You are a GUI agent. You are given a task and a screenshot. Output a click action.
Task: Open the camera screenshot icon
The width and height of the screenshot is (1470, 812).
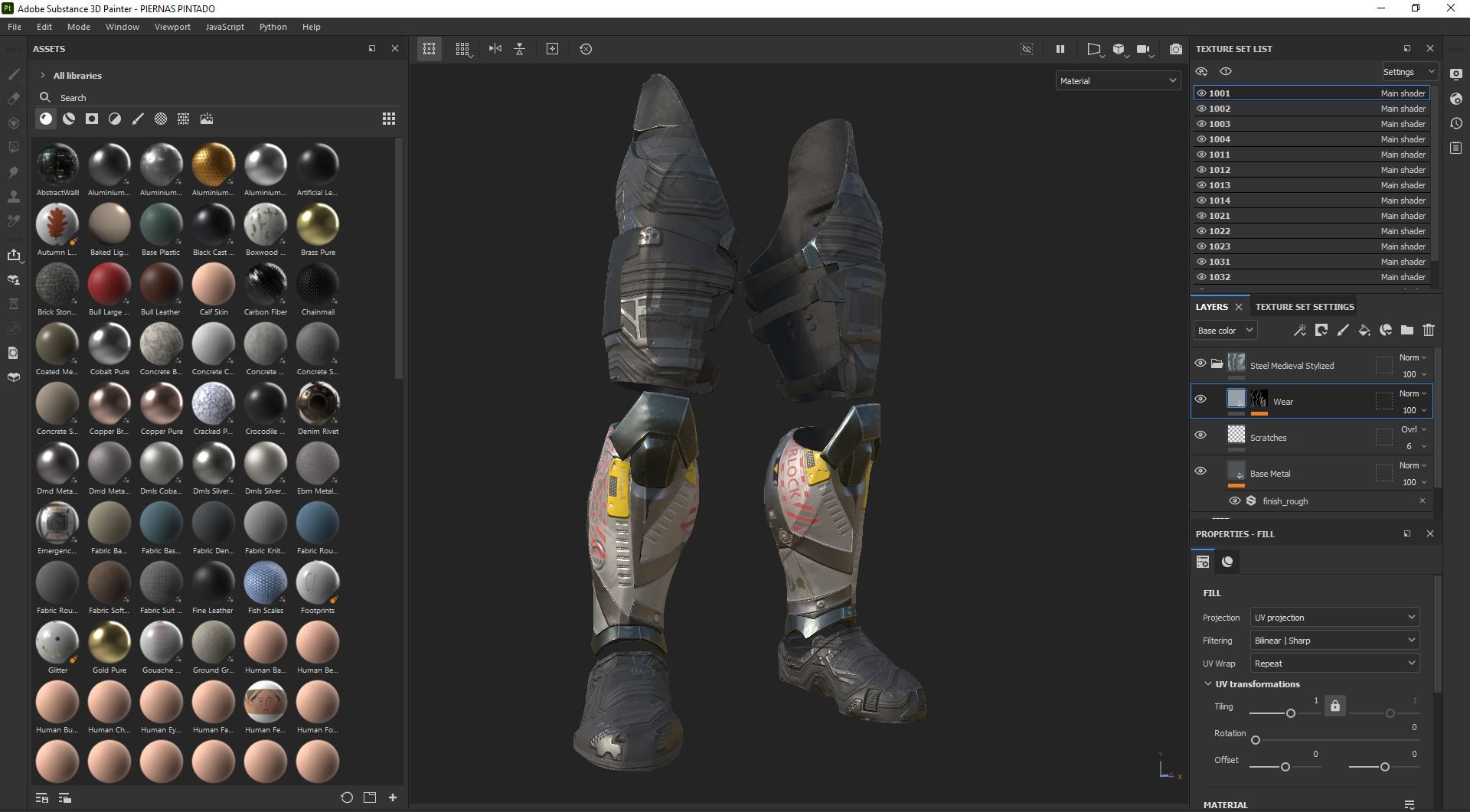point(1176,49)
